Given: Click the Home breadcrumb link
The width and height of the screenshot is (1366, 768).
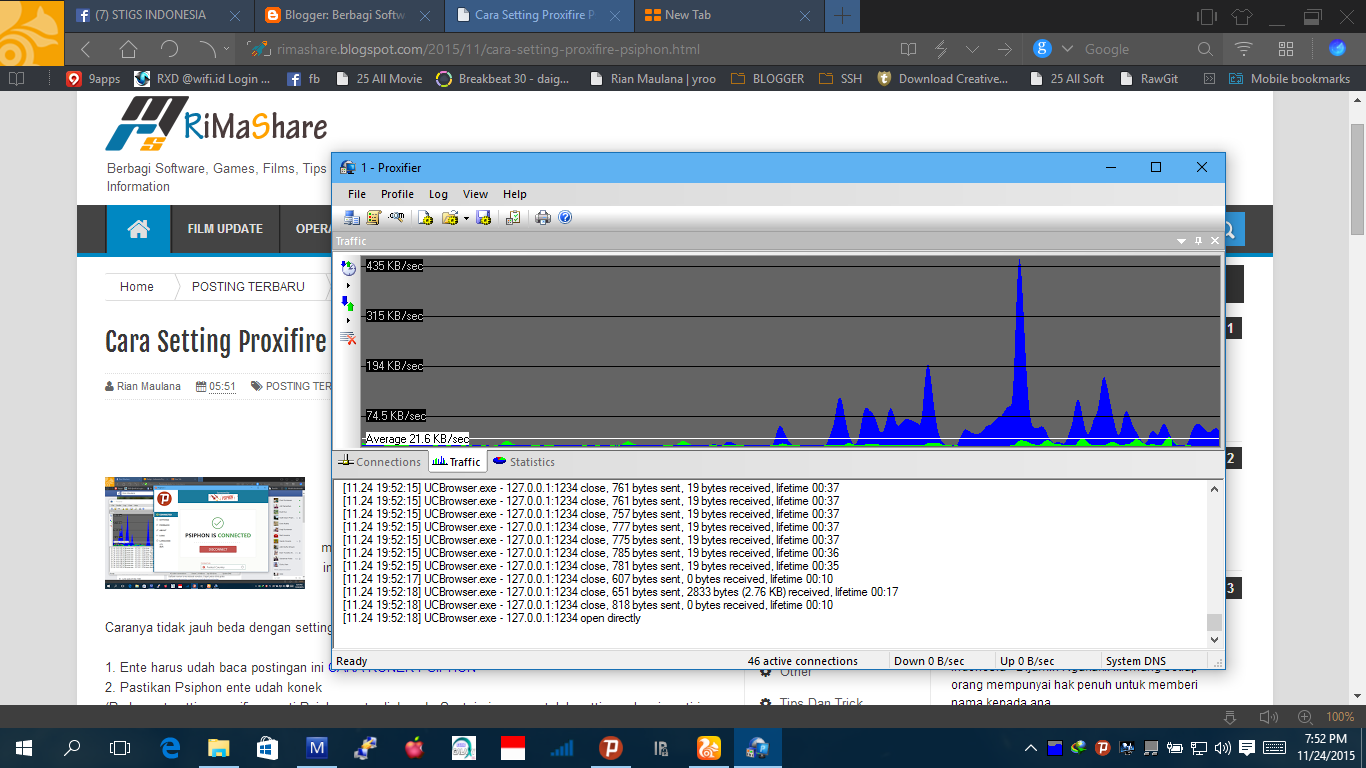Looking at the screenshot, I should coord(137,287).
